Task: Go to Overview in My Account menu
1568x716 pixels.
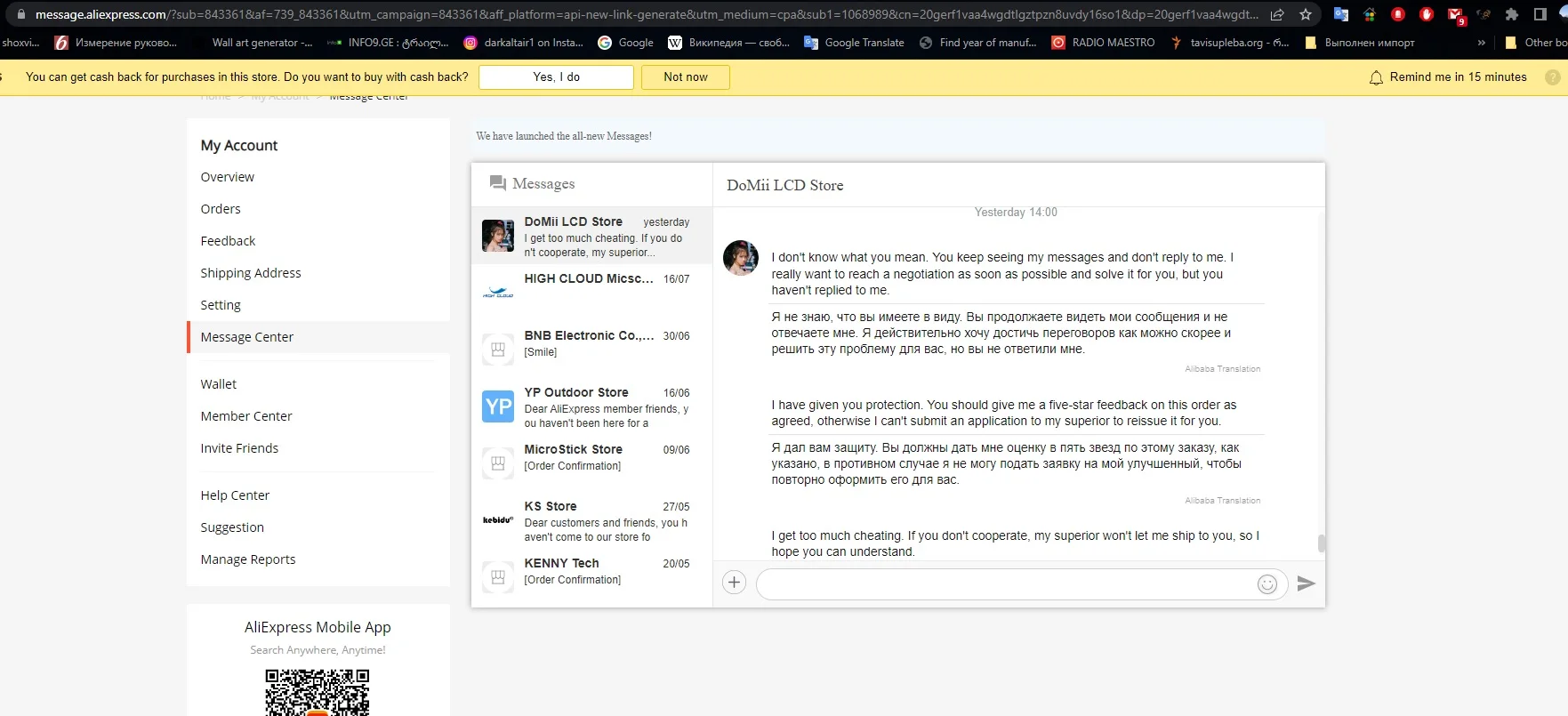Action: [x=228, y=177]
